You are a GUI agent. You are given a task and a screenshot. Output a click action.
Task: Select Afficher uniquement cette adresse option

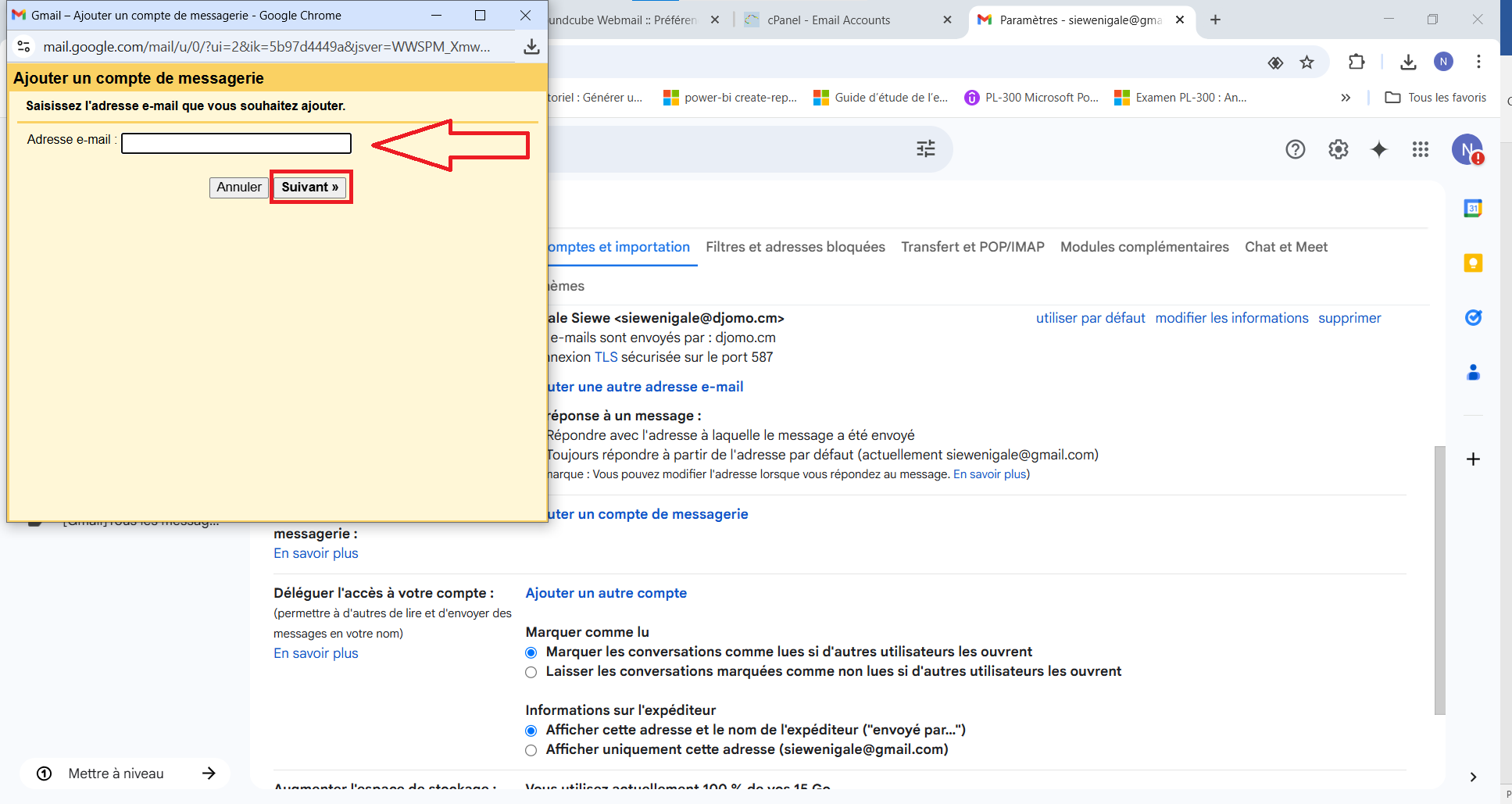coord(531,750)
